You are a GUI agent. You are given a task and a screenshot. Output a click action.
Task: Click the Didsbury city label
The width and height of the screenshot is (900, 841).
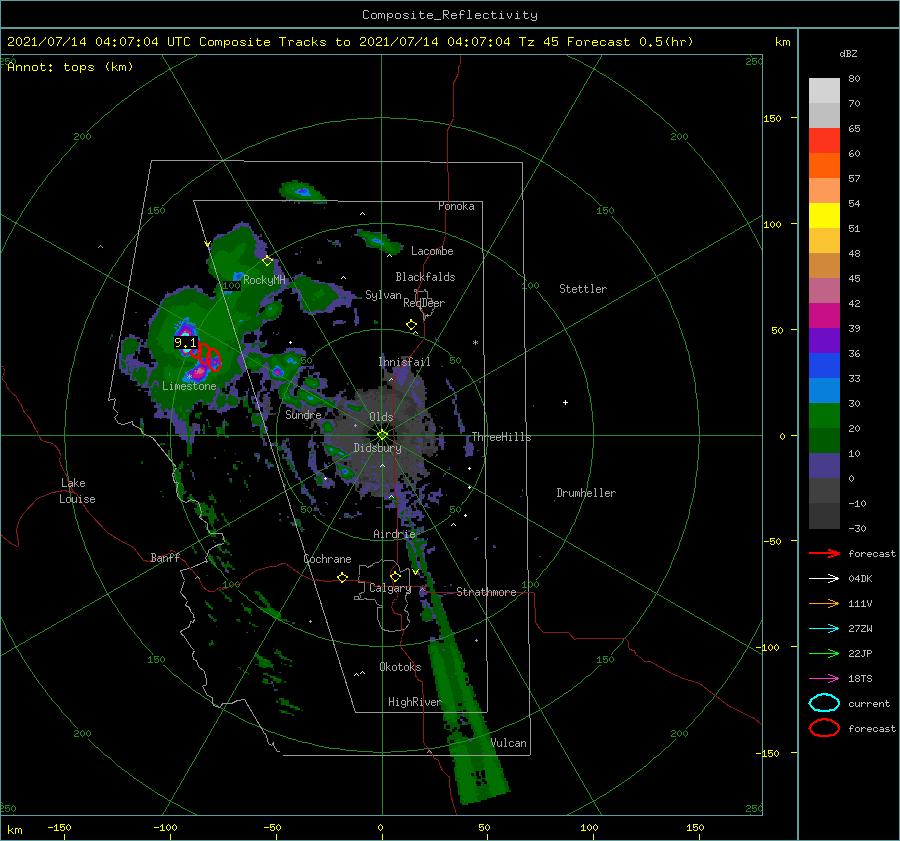(378, 448)
